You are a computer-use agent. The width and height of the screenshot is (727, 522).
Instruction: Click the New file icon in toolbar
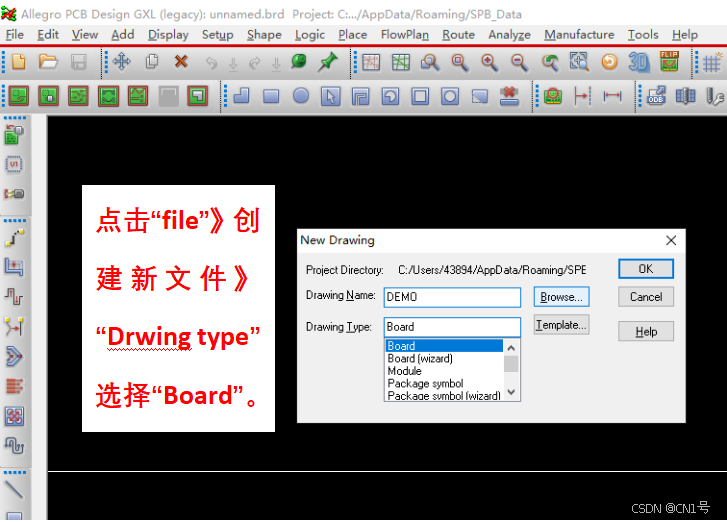coord(19,62)
